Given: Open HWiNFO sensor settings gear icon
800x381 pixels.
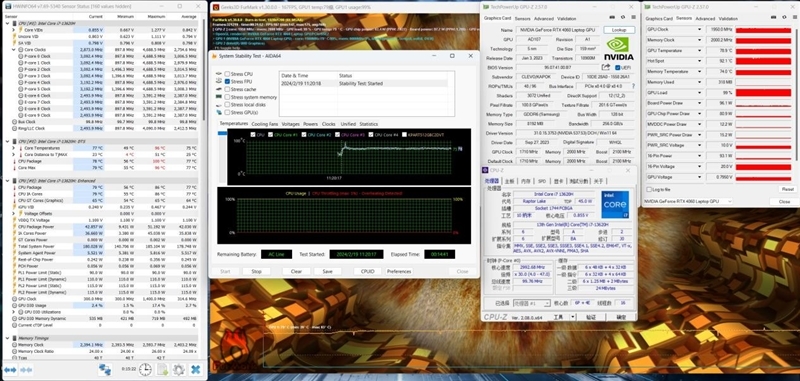Looking at the screenshot, I should (178, 370).
